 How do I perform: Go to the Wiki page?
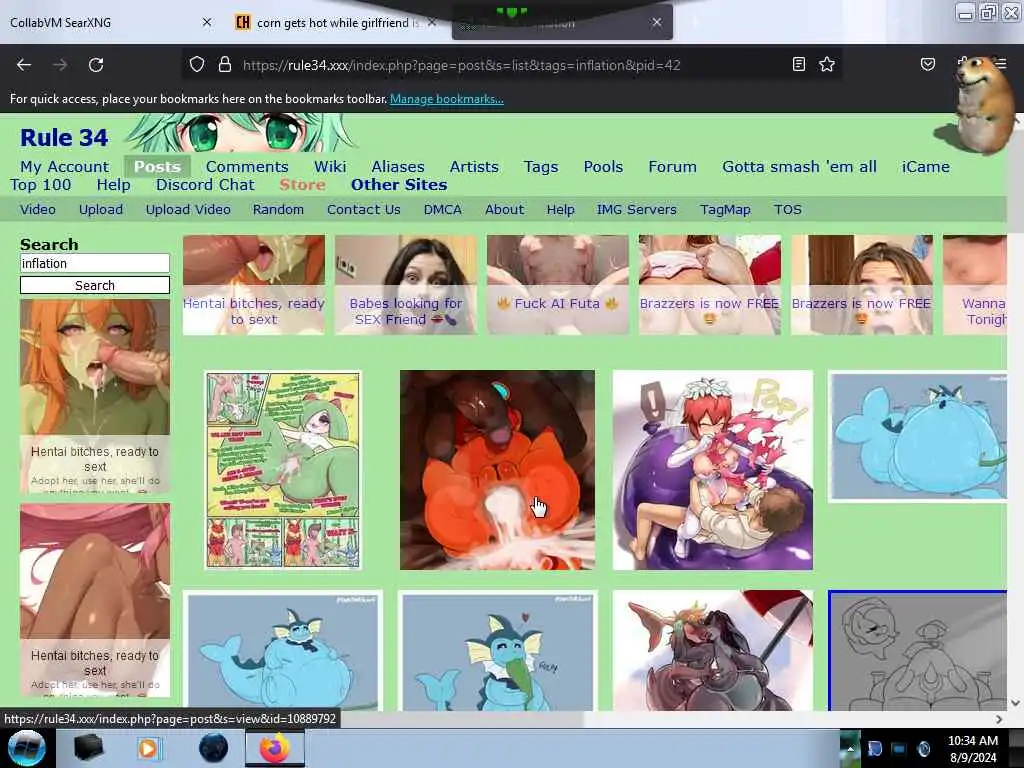click(330, 167)
